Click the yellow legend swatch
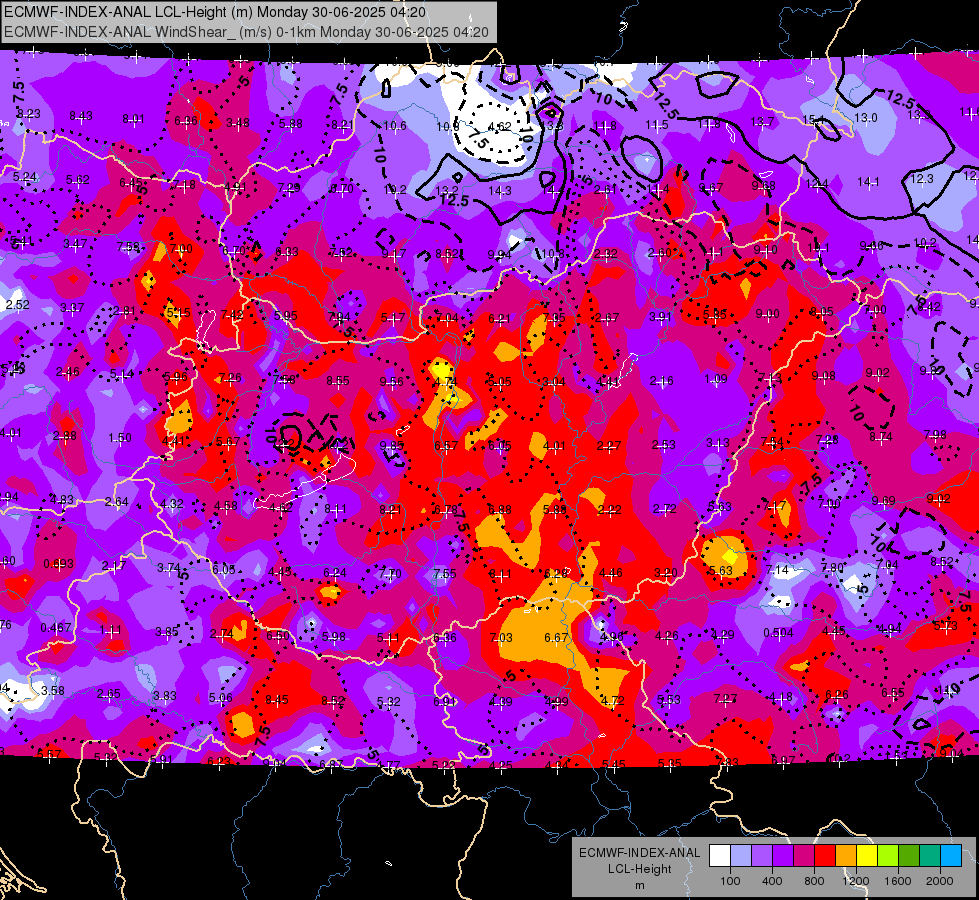This screenshot has width=979, height=900. 867,856
